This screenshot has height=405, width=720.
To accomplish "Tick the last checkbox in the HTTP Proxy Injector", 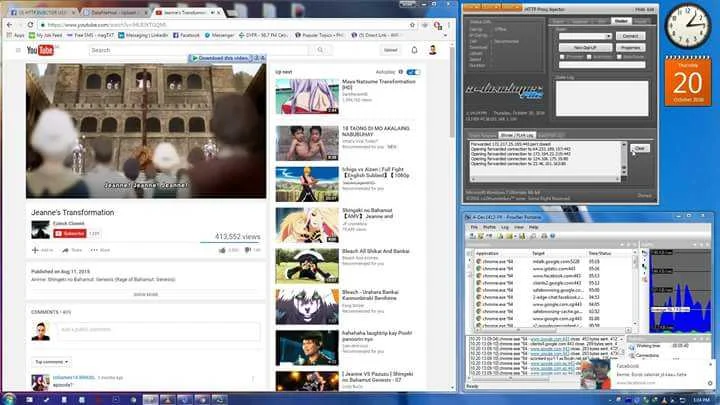I will [619, 57].
